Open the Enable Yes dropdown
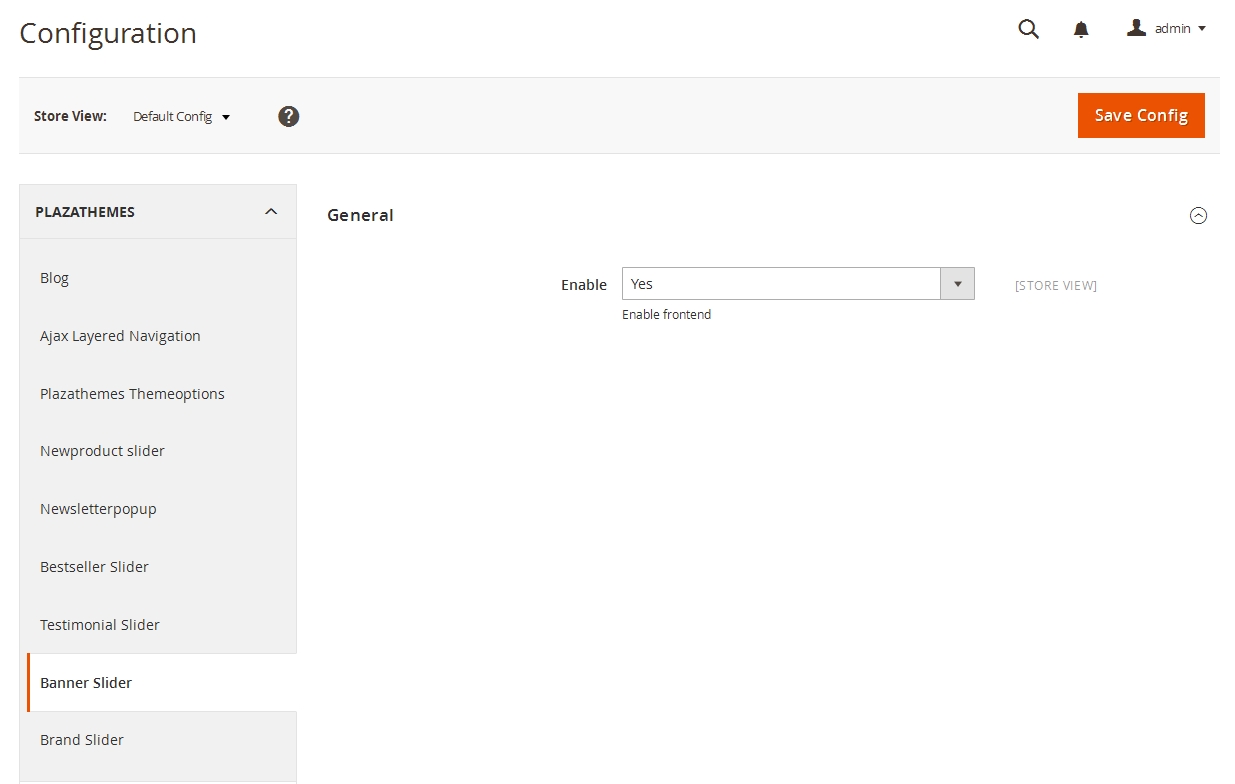The image size is (1235, 784). click(797, 284)
